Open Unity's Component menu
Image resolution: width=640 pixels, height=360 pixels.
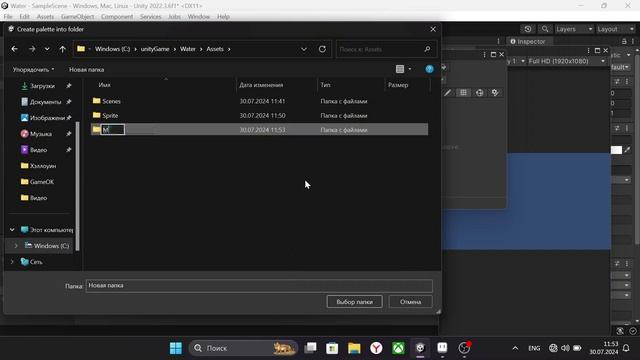117,17
